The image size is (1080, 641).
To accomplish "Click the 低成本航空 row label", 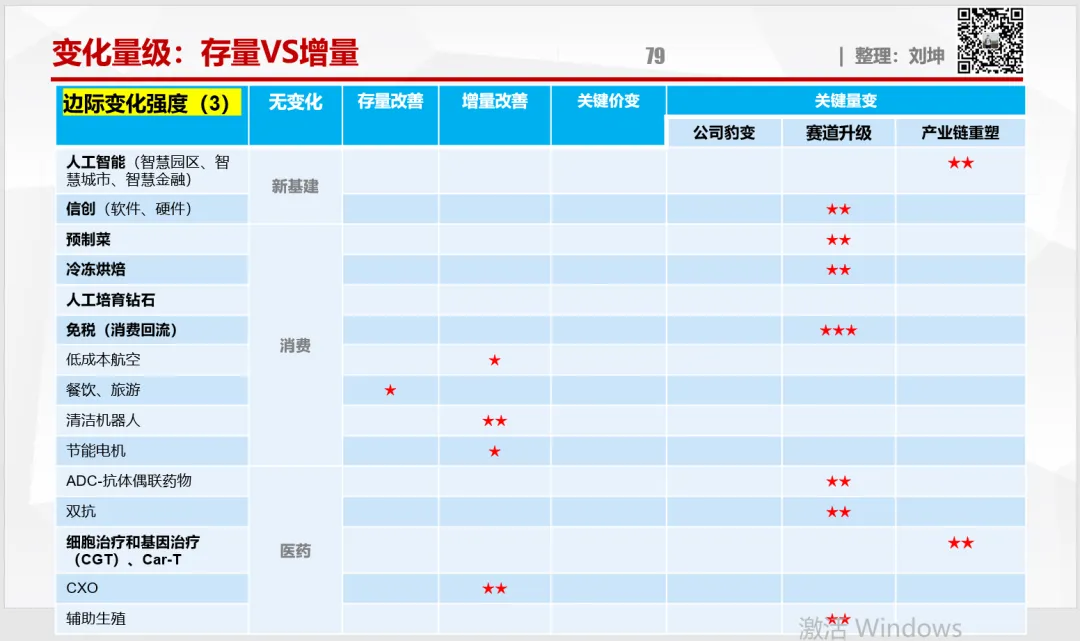I will [103, 359].
